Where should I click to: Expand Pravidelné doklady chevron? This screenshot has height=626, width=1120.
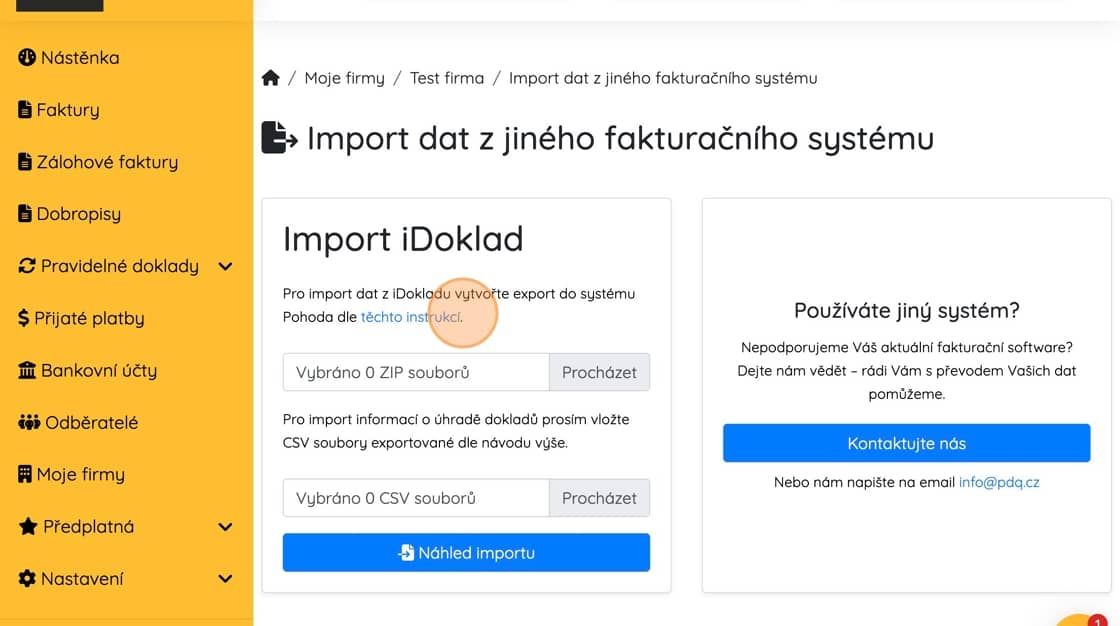pos(225,266)
